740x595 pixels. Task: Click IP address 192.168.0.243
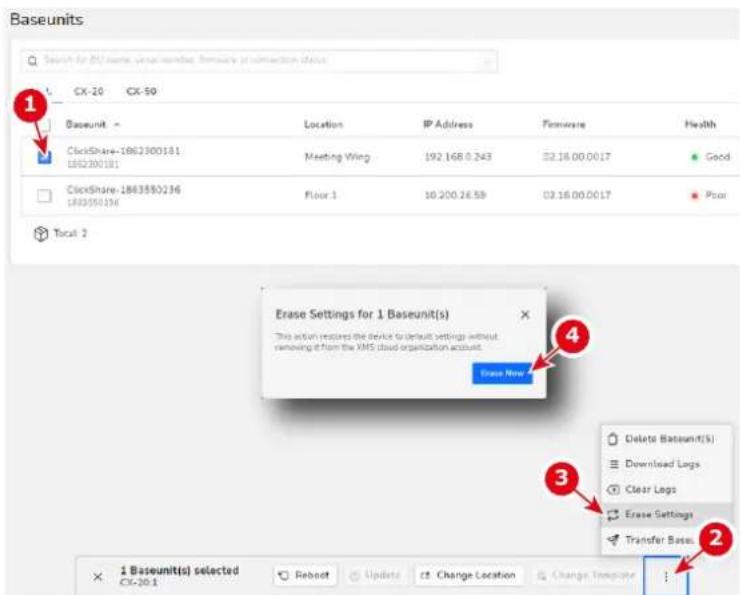coord(458,157)
